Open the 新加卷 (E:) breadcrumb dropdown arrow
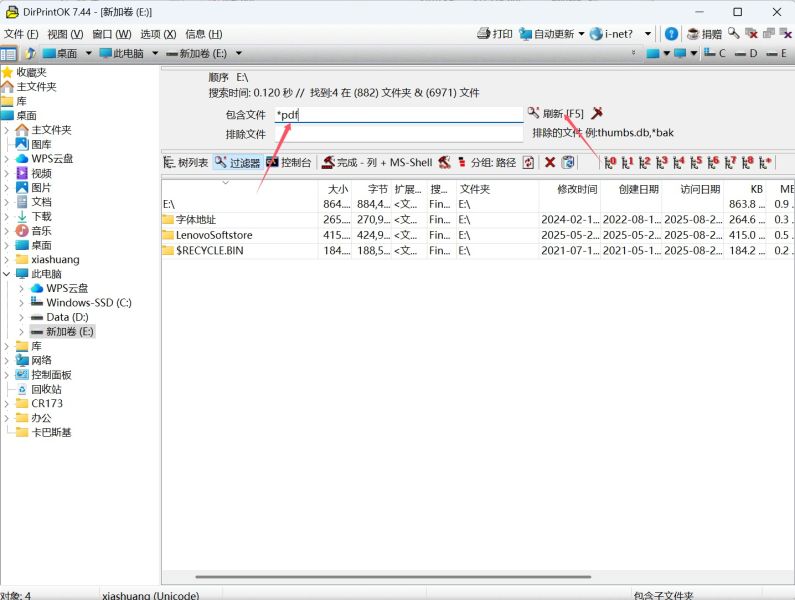Image resolution: width=795 pixels, height=600 pixels. [238, 53]
